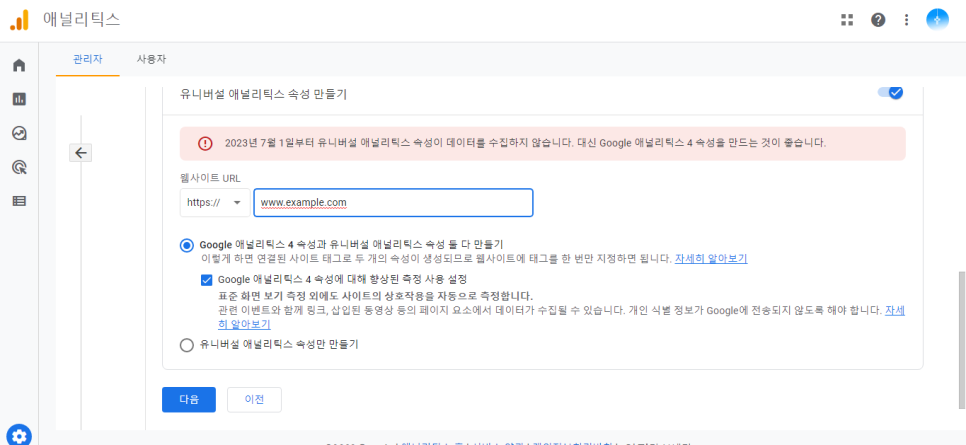Click the back arrow button
This screenshot has width=966, height=445.
pos(81,153)
